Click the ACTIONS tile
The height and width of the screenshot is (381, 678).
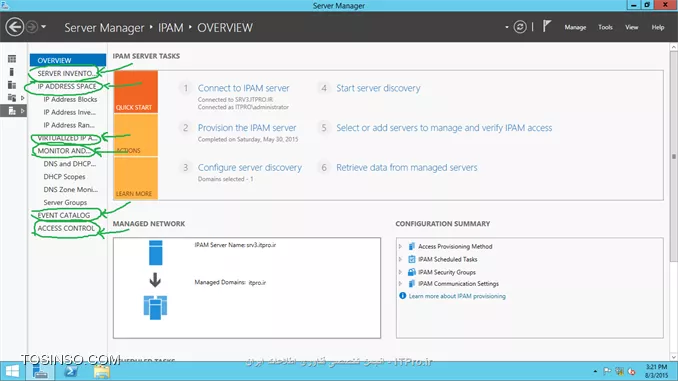136,135
